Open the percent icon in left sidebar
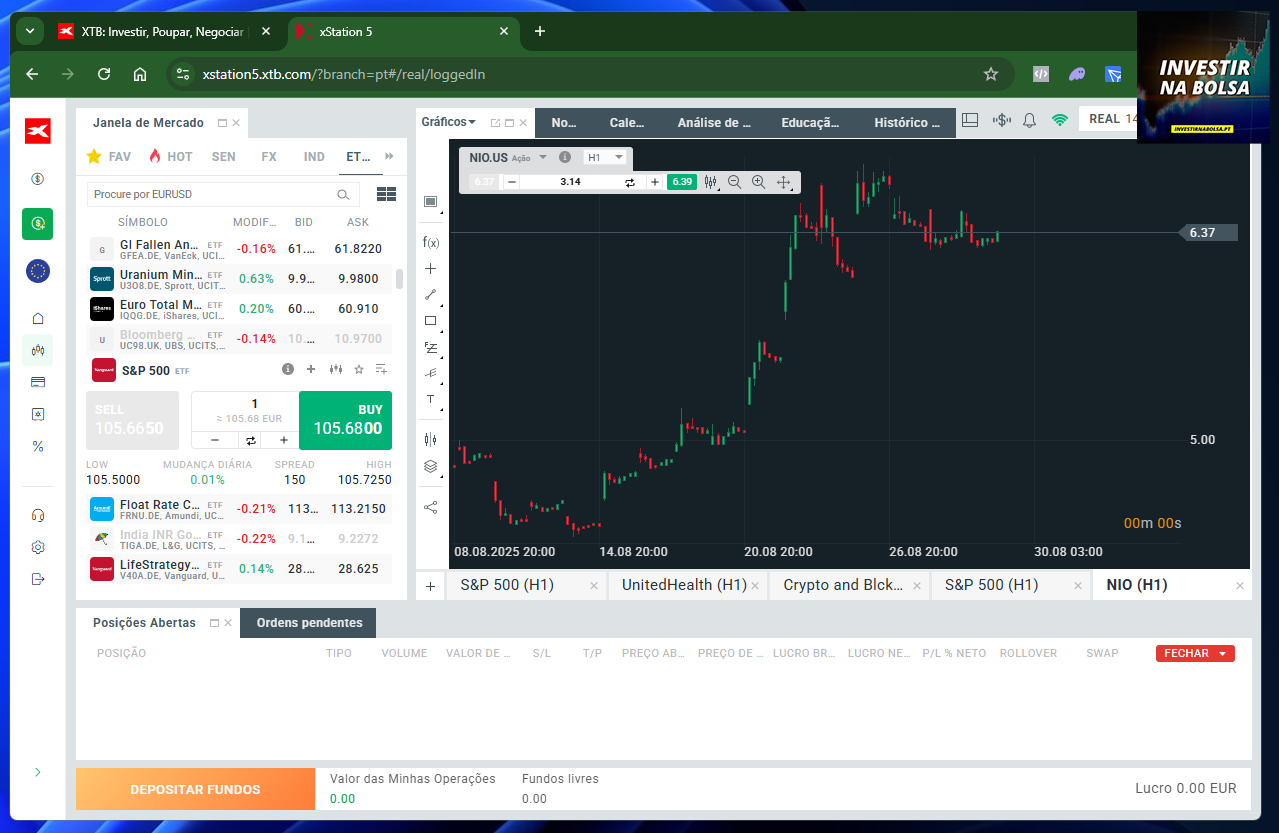Image resolution: width=1279 pixels, height=833 pixels. [38, 446]
